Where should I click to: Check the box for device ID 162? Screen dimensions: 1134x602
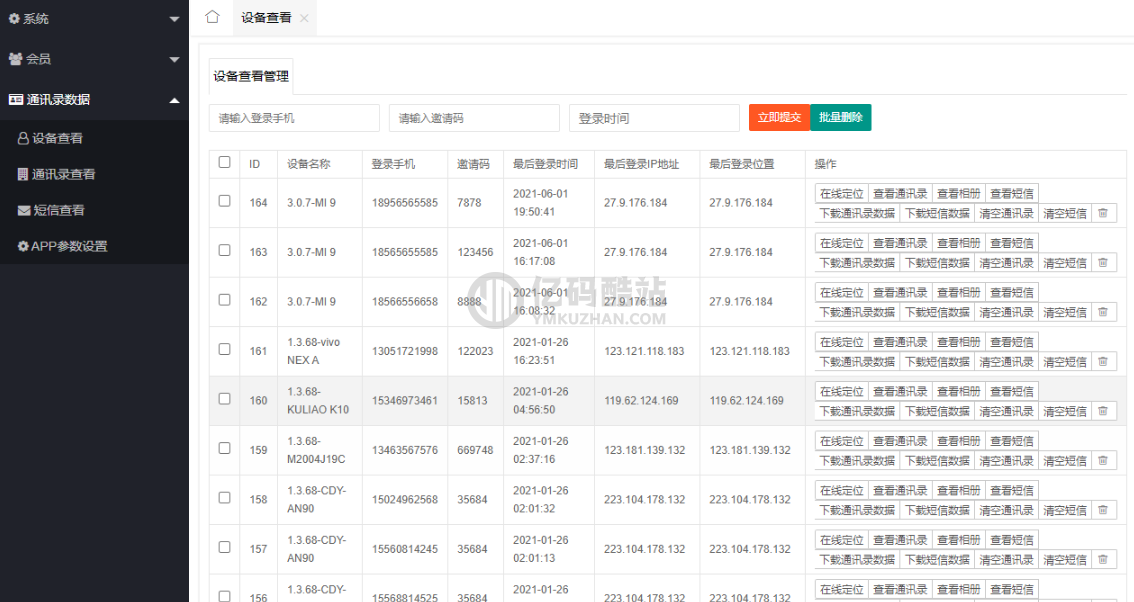point(224,300)
